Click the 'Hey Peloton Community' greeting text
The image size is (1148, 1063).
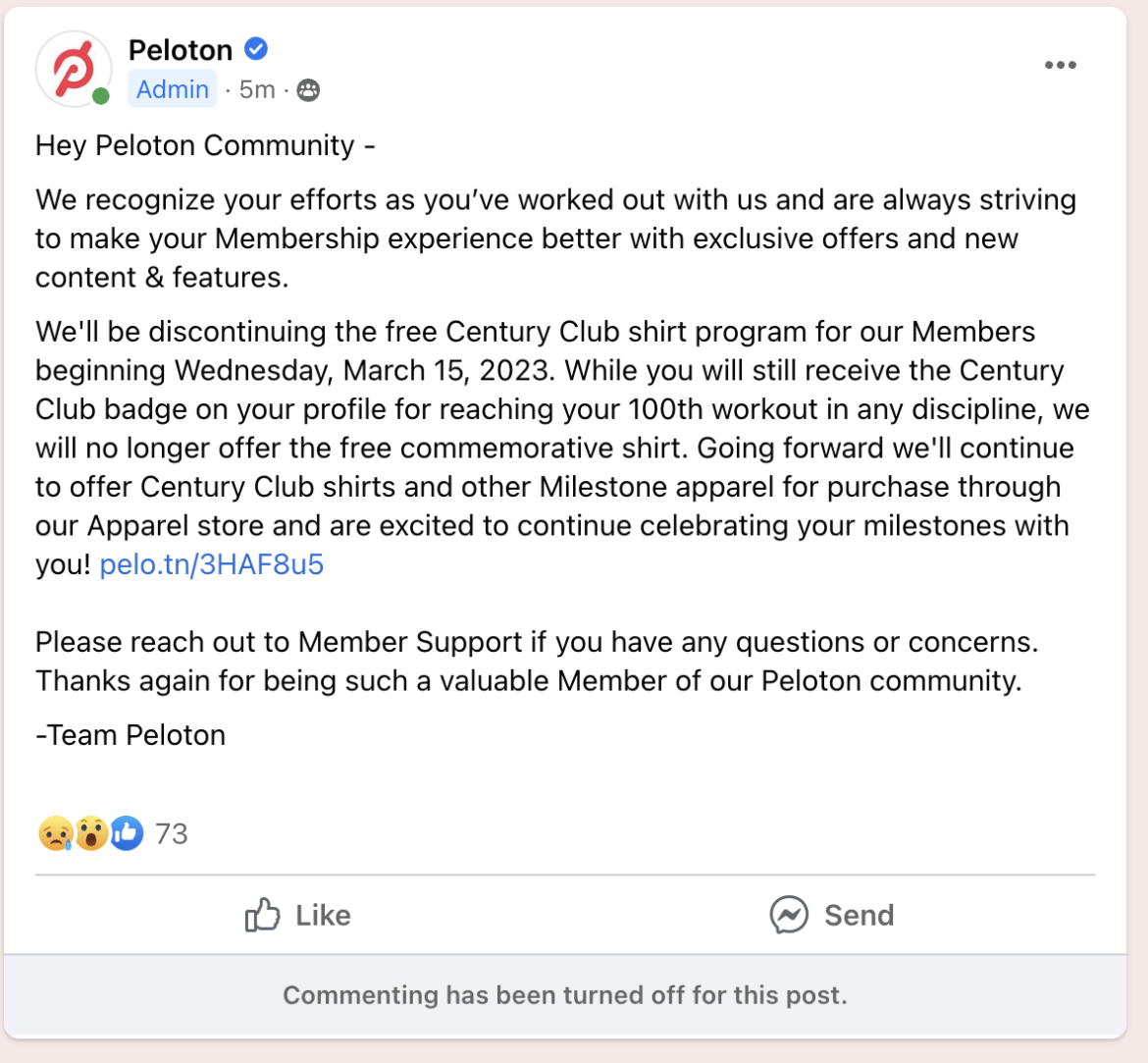point(205,146)
